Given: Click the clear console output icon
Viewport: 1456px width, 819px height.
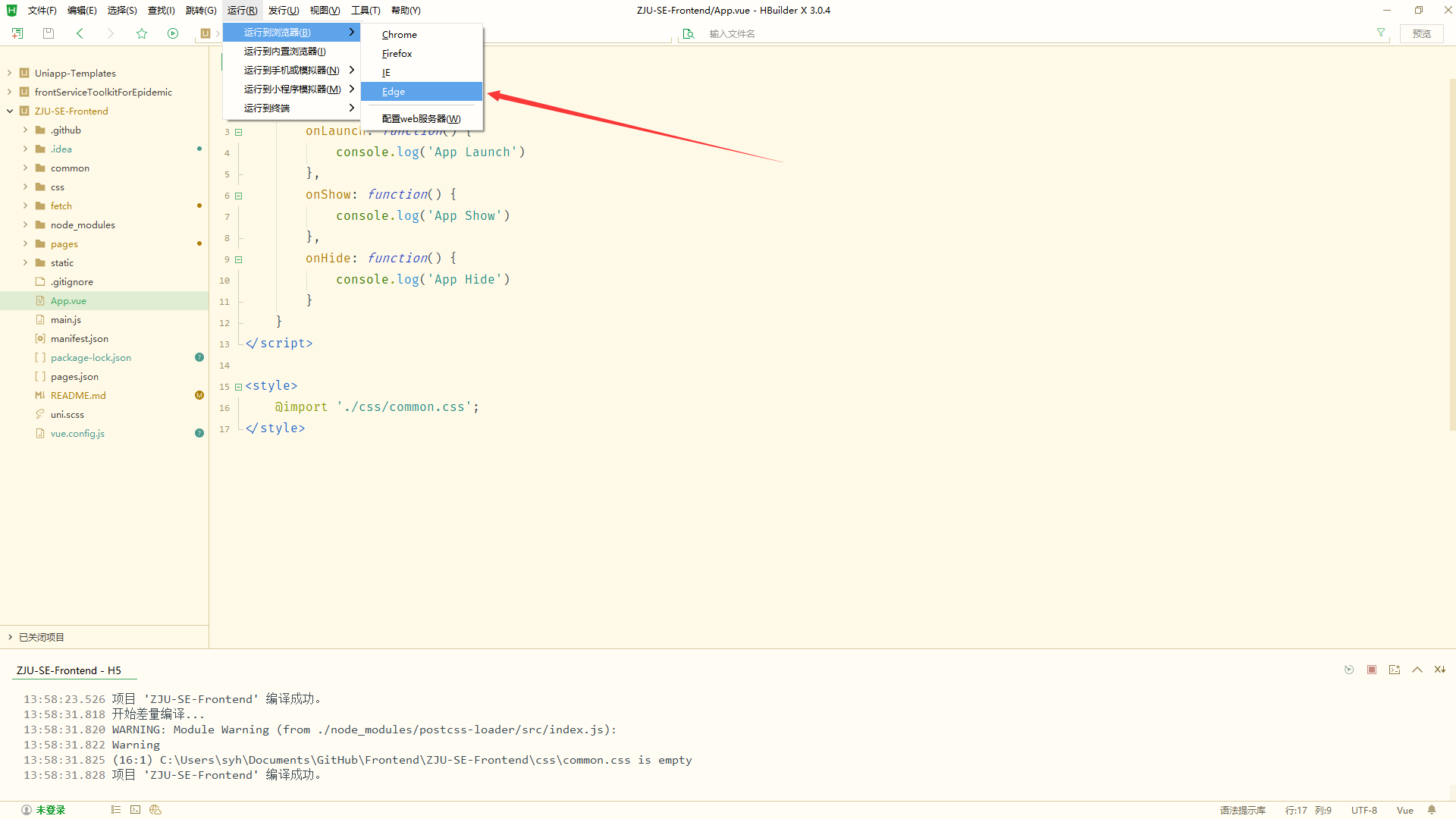Looking at the screenshot, I should 1439,670.
